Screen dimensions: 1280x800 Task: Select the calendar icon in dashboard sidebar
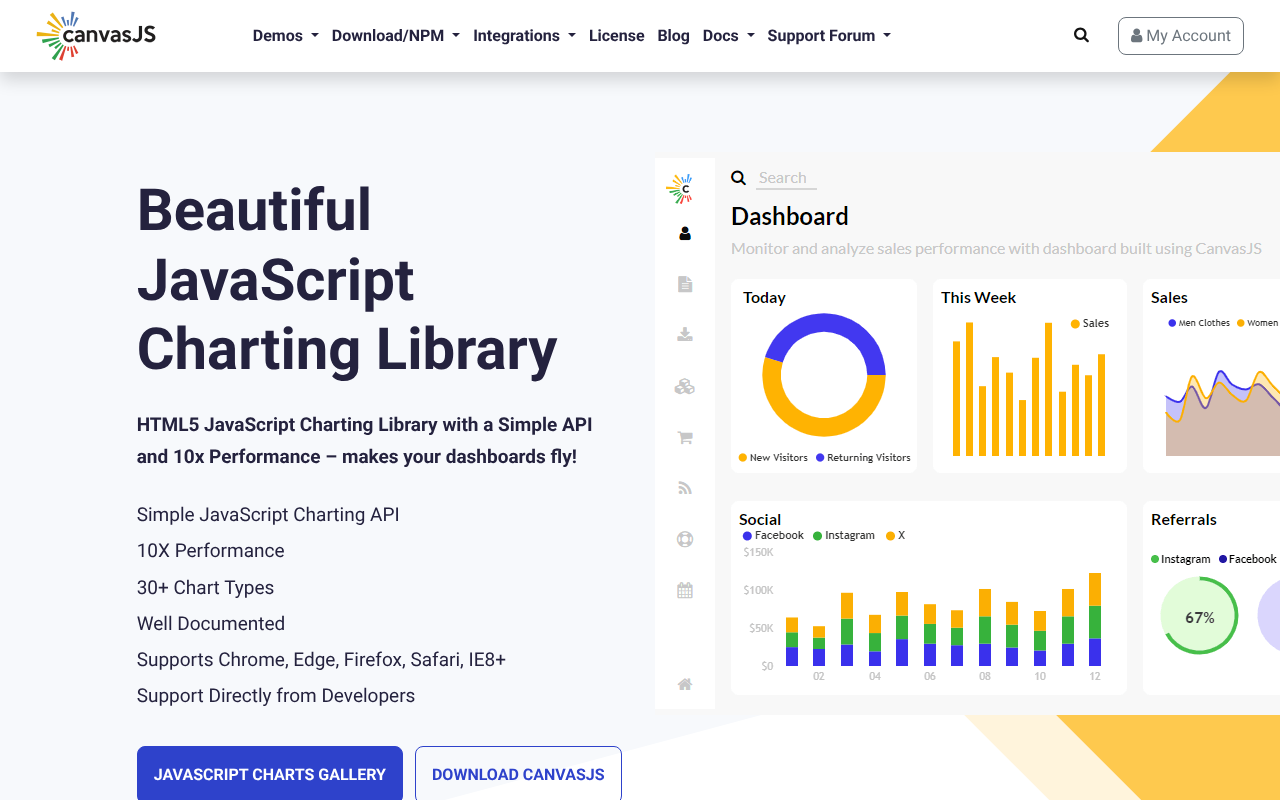coord(685,591)
